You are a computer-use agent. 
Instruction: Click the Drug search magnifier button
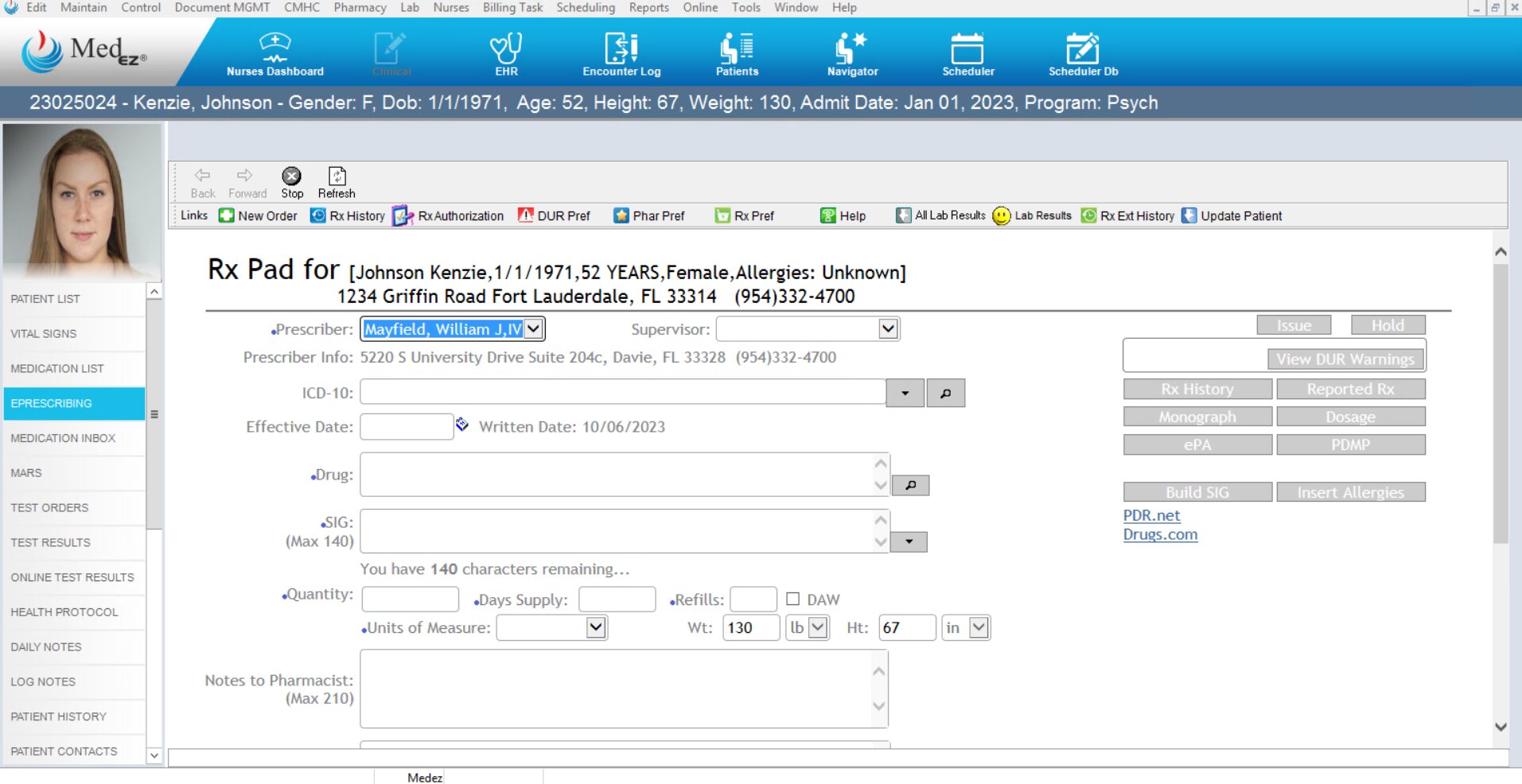[911, 485]
